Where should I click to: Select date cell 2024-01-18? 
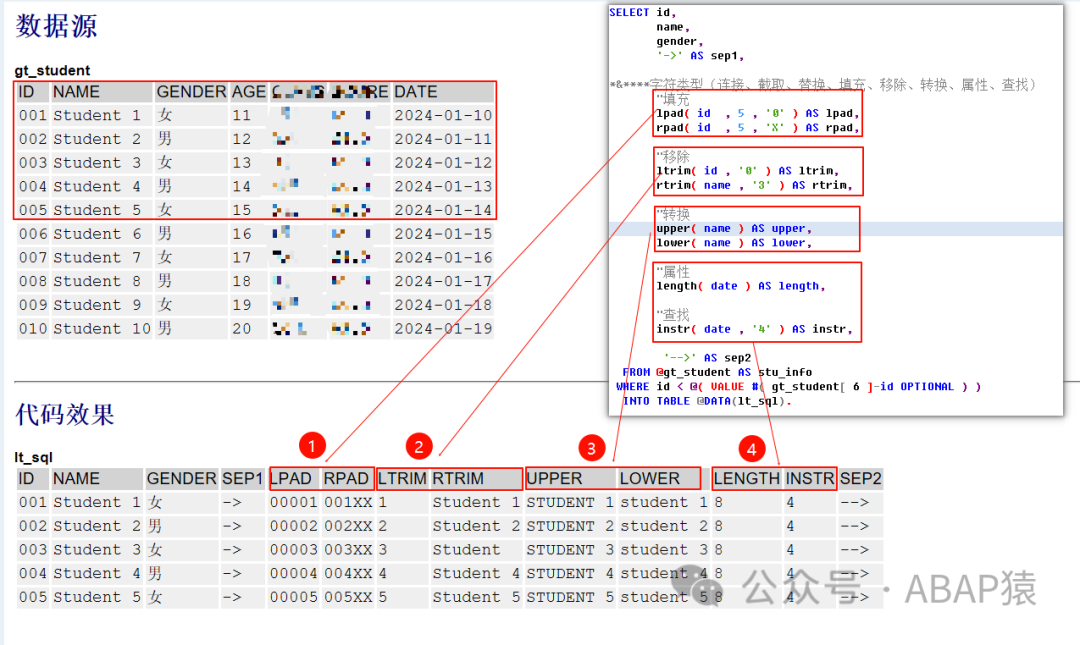[x=443, y=305]
